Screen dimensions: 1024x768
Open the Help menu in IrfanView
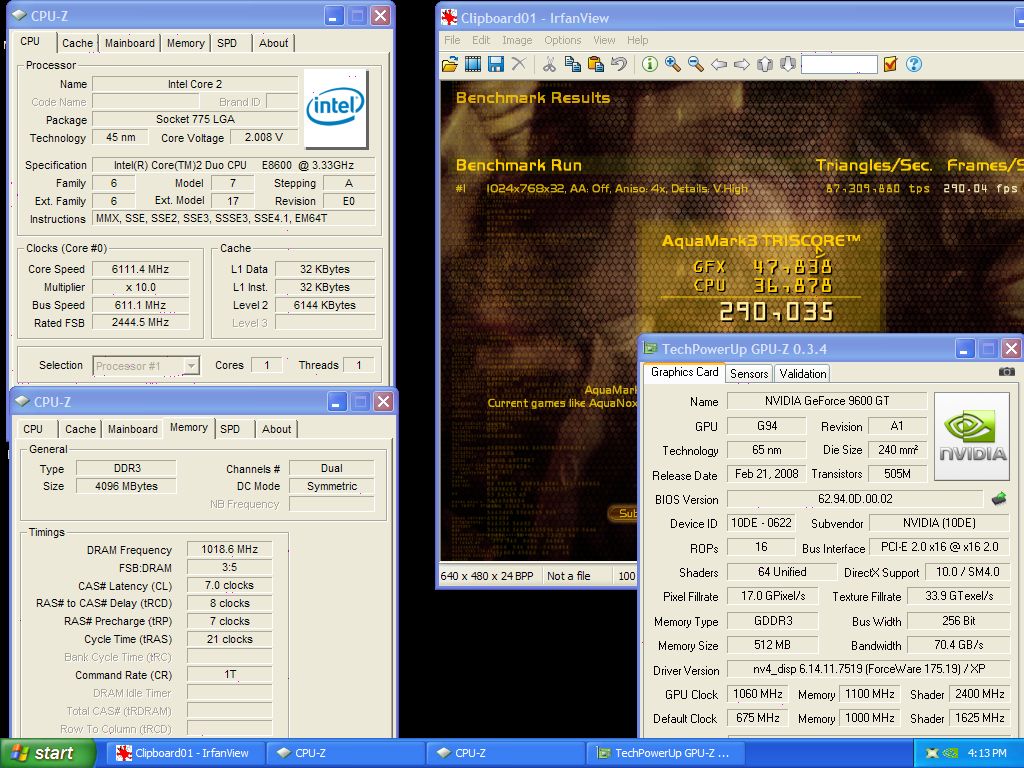pyautogui.click(x=637, y=40)
